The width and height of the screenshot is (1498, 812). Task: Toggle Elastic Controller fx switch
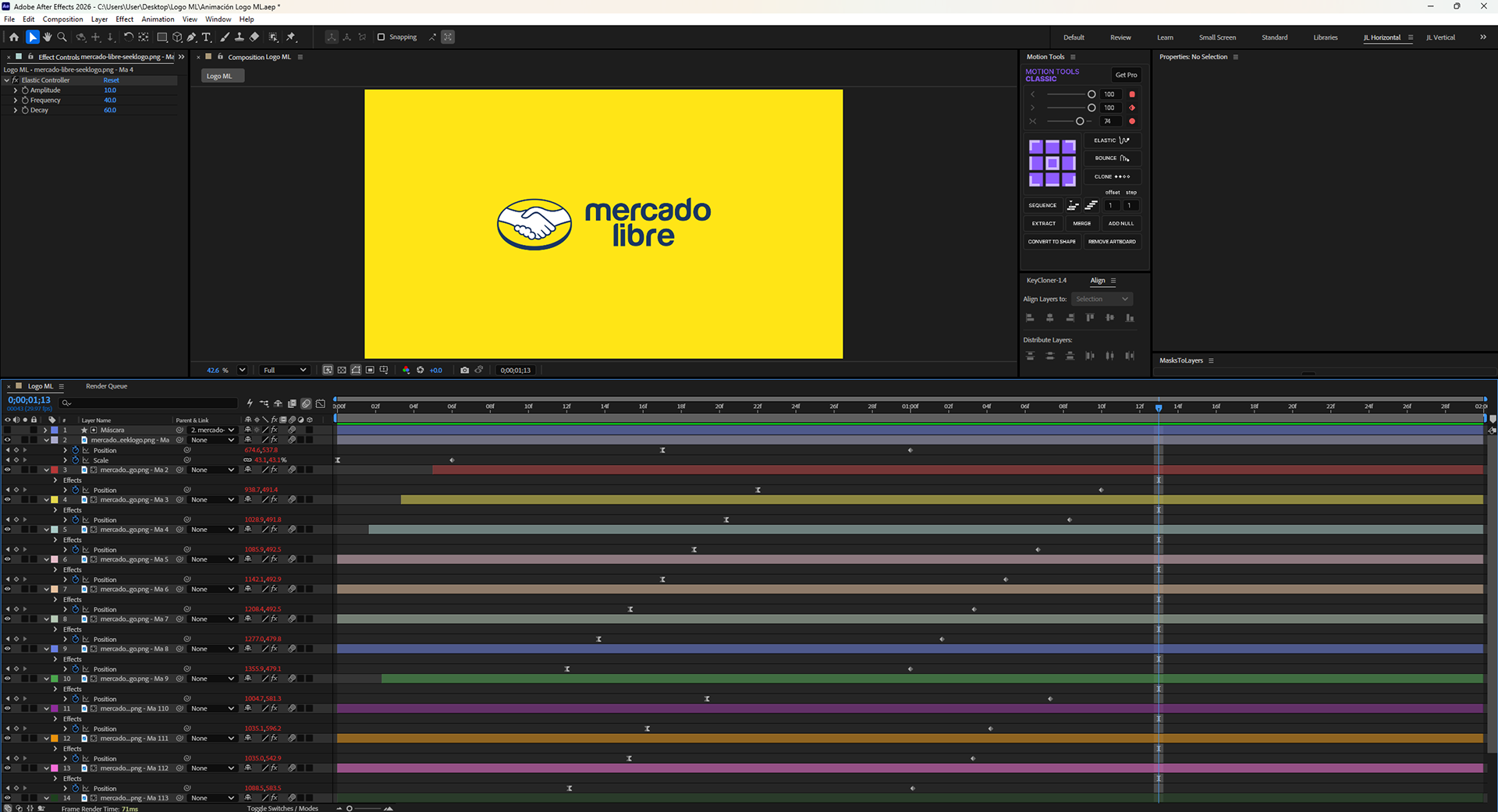click(x=15, y=80)
